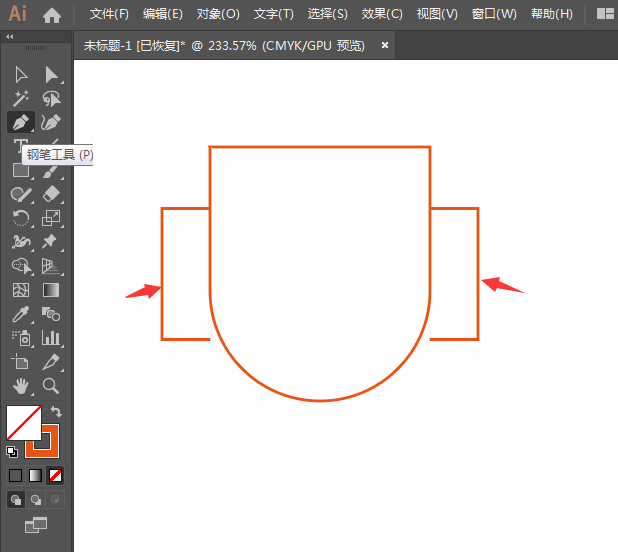Select the Slice tool
The height and width of the screenshot is (552, 618).
52,362
